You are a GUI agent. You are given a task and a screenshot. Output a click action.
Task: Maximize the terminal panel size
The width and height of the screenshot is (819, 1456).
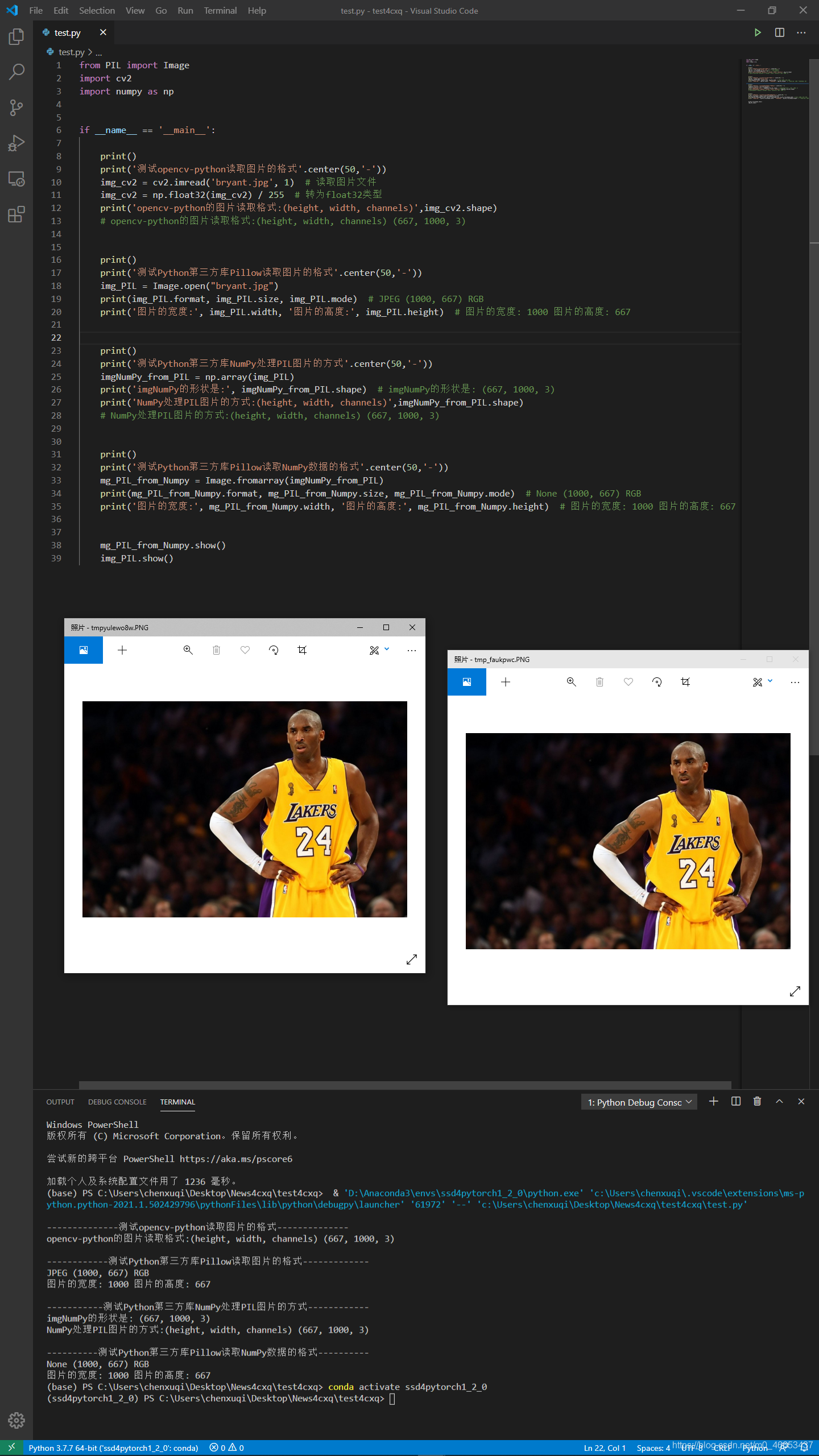pos(779,1102)
